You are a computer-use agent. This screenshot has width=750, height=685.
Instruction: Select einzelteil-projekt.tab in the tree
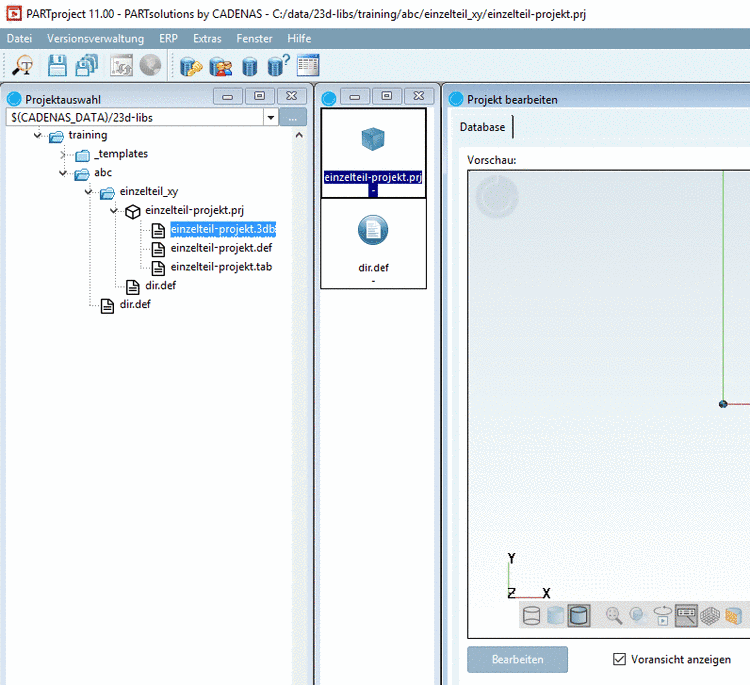click(221, 266)
